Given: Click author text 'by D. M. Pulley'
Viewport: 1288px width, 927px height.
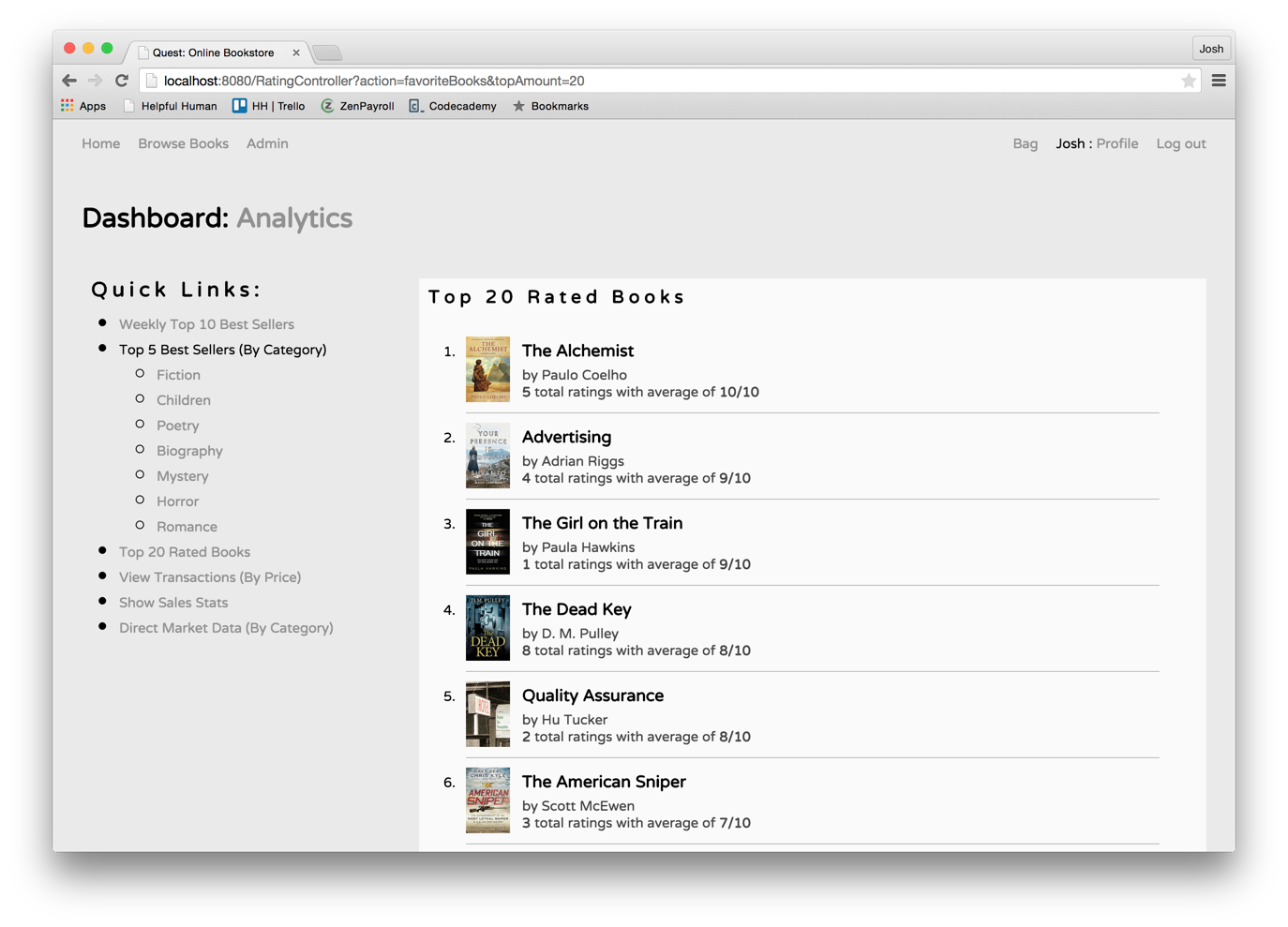Looking at the screenshot, I should coord(570,634).
